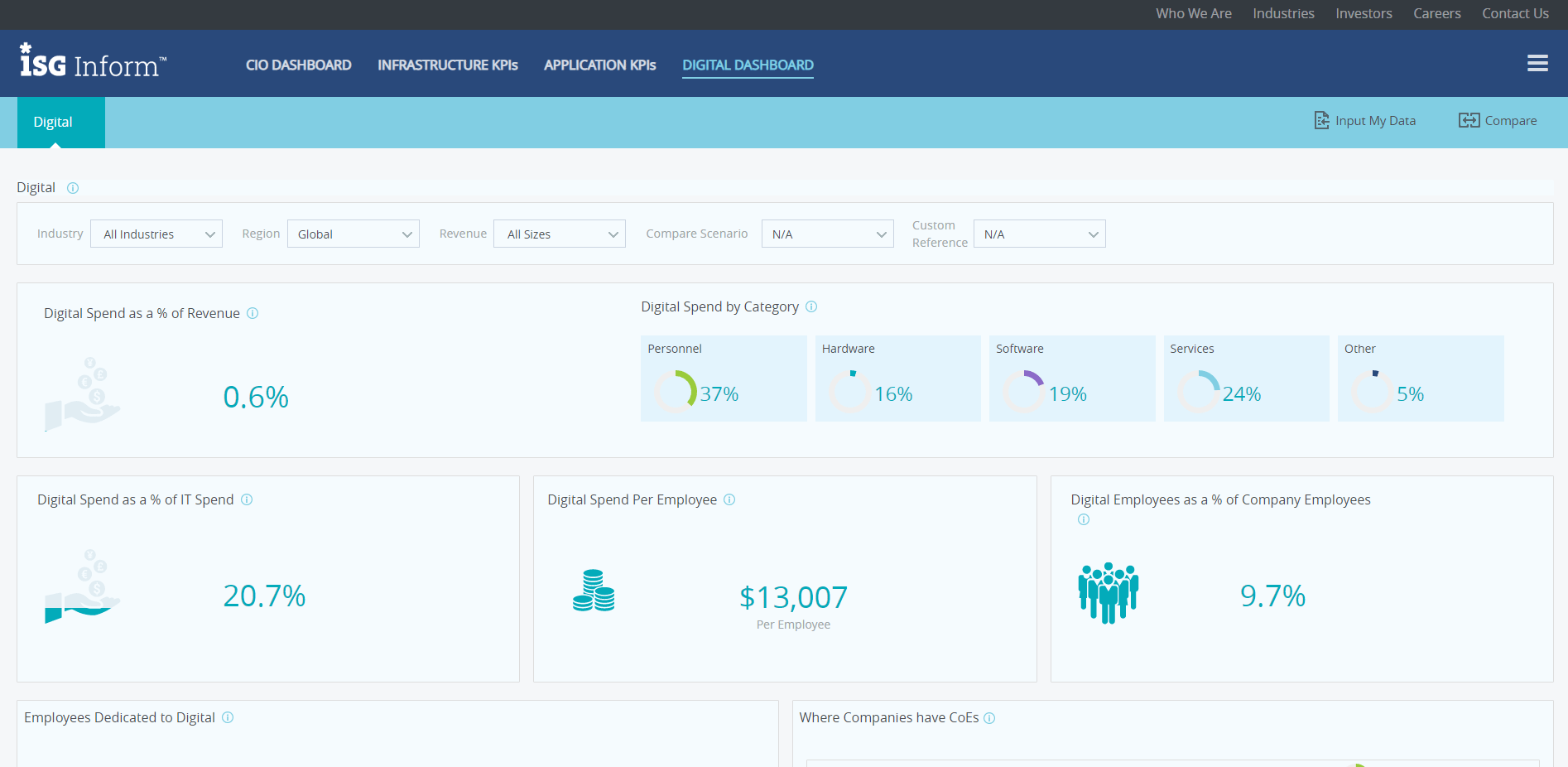Click info icon beside Where Companies have CoEs
The height and width of the screenshot is (767, 1568).
point(989,718)
